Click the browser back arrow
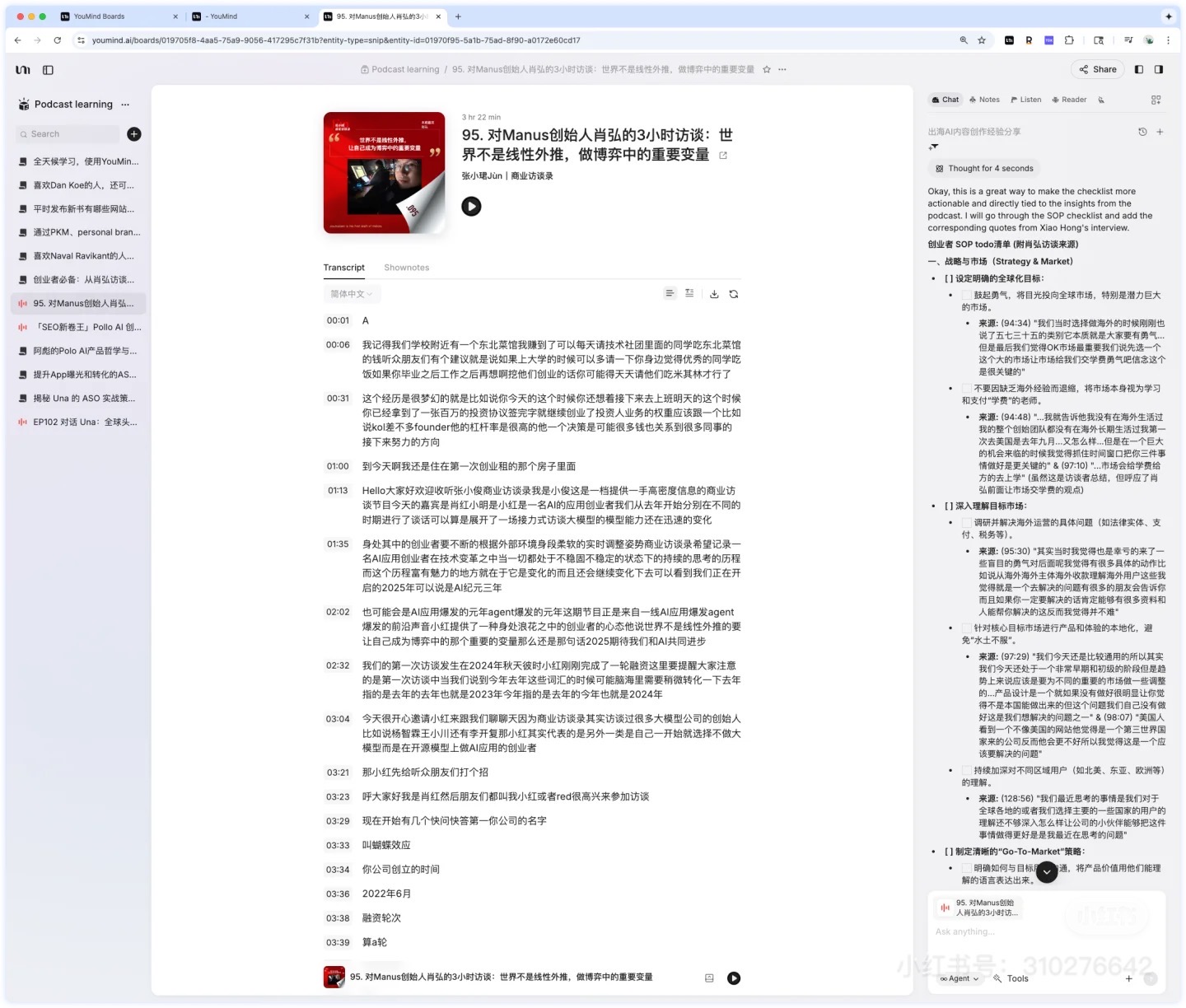The width and height of the screenshot is (1186, 1008). 18,40
